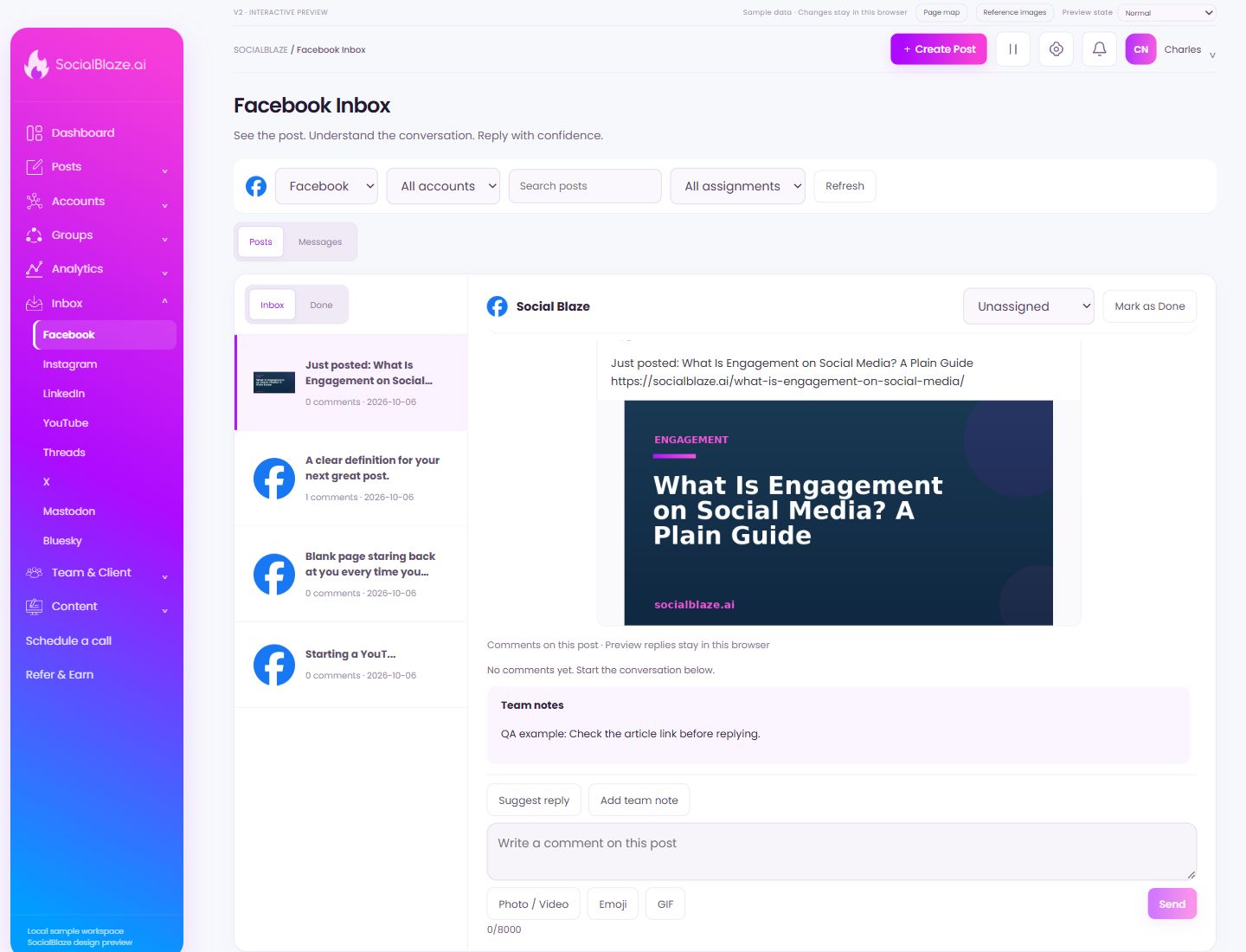Screen dimensions: 1246x952
Task: Open LinkedIn inbox in sidebar
Action: (64, 394)
